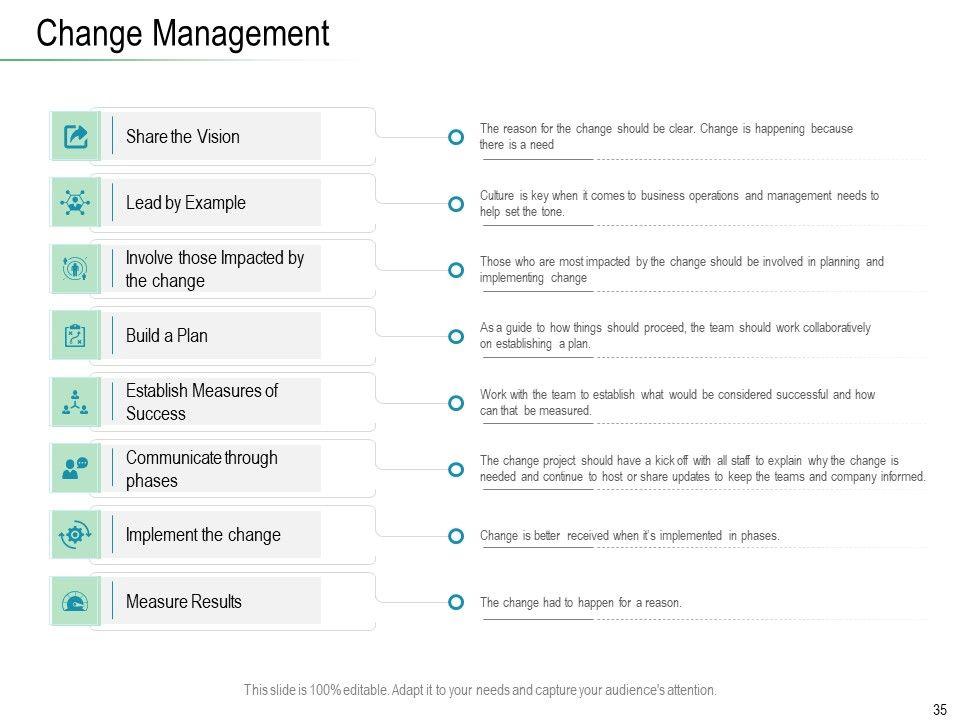Click the circle bullet beside 'The change had to happen' text
Viewport: 960px width, 720px height.
[x=456, y=602]
